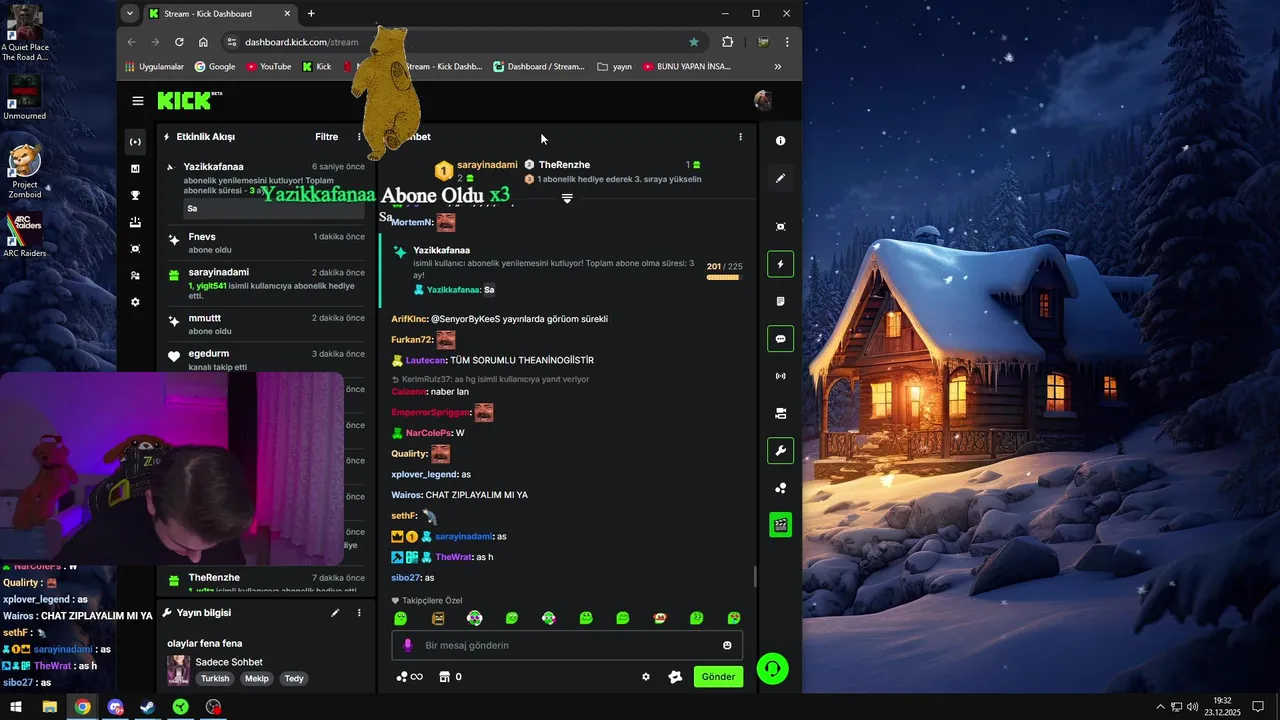Edit stream info with the pencil icon

coord(335,613)
